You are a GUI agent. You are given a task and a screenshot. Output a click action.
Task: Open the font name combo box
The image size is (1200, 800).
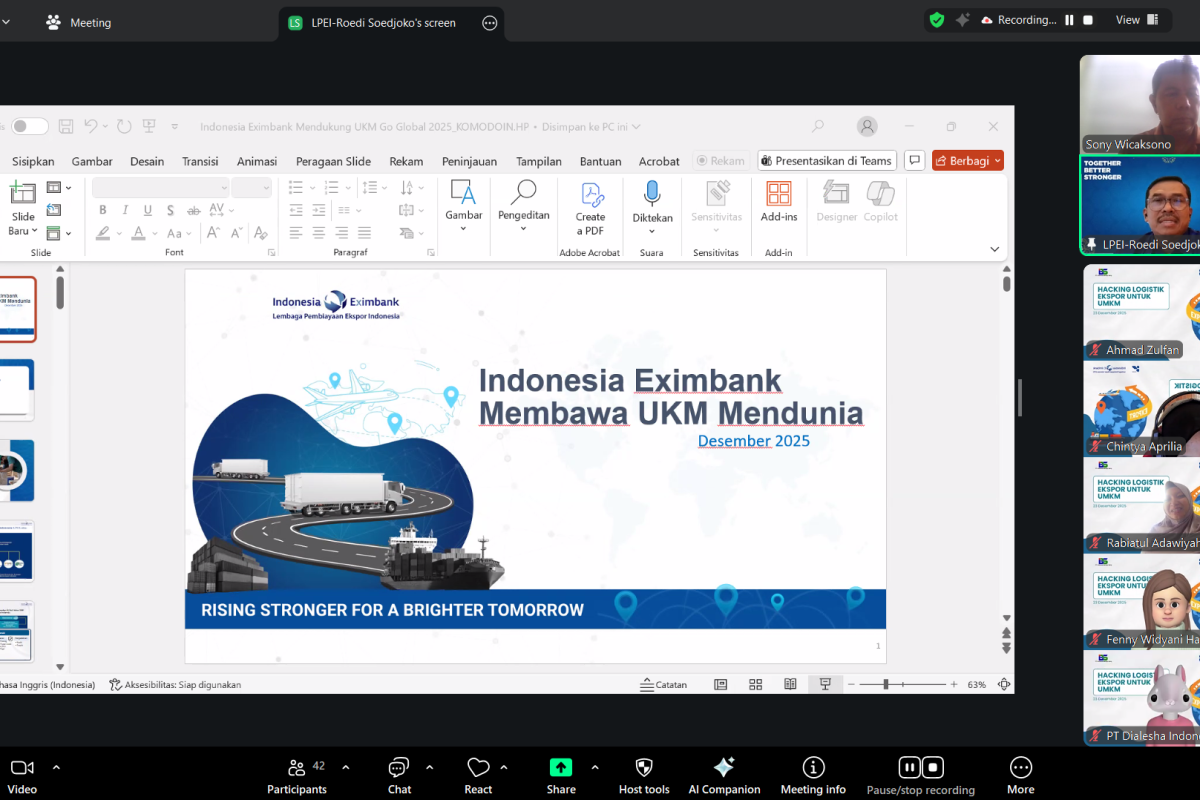coord(161,188)
